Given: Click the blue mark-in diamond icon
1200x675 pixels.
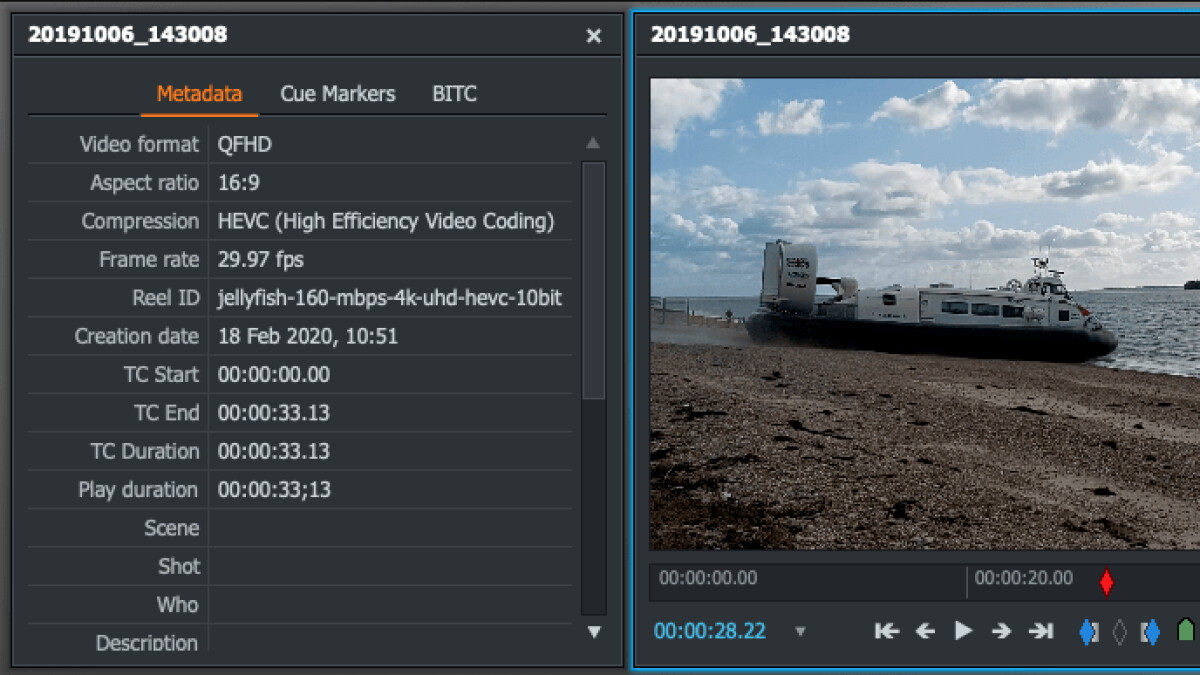Looking at the screenshot, I should tap(1088, 632).
